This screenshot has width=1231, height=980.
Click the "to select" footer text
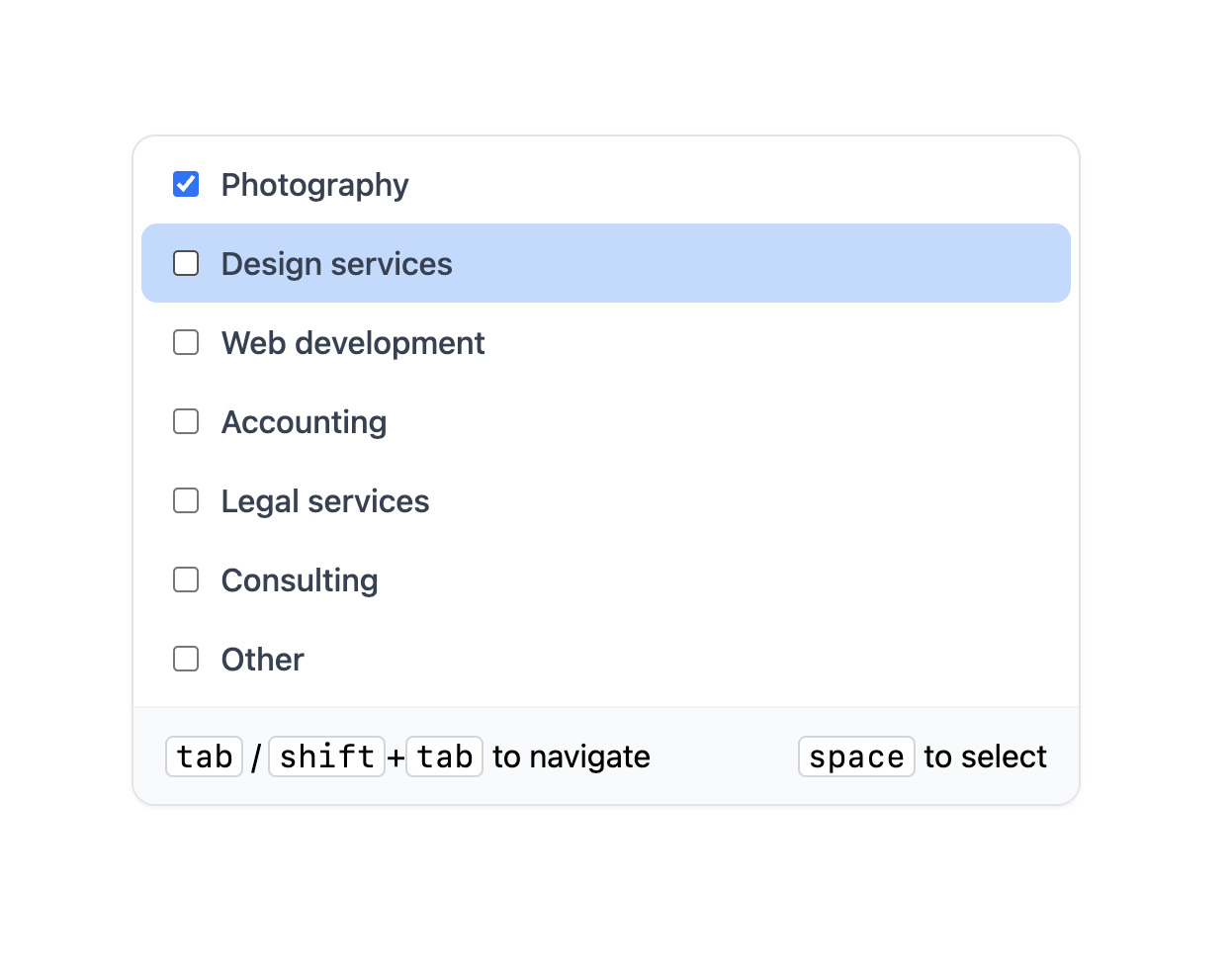[x=985, y=757]
